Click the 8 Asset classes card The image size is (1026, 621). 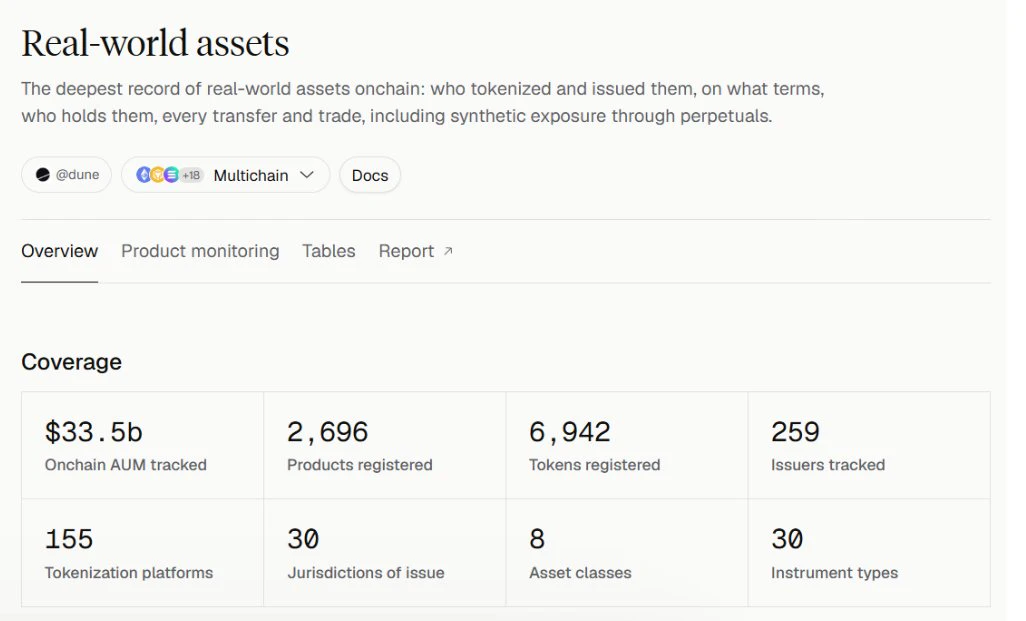[627, 553]
